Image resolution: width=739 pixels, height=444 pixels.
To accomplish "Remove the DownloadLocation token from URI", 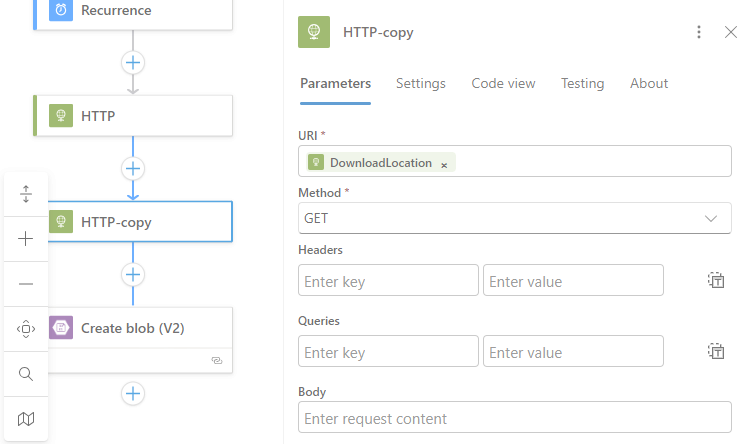I will click(x=444, y=165).
